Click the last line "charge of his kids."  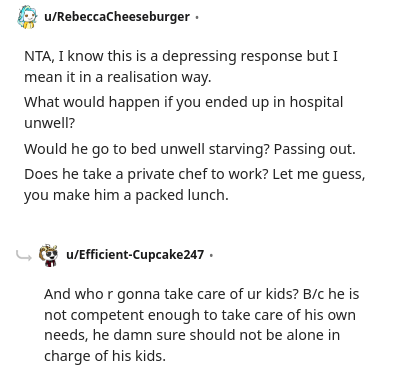click(x=105, y=356)
